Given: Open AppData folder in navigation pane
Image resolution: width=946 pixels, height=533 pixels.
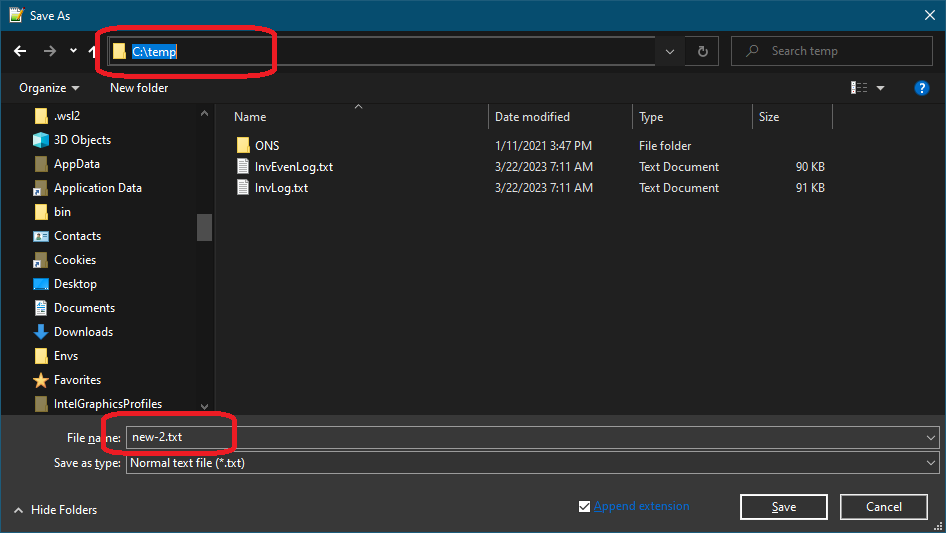Looking at the screenshot, I should click(x=77, y=164).
